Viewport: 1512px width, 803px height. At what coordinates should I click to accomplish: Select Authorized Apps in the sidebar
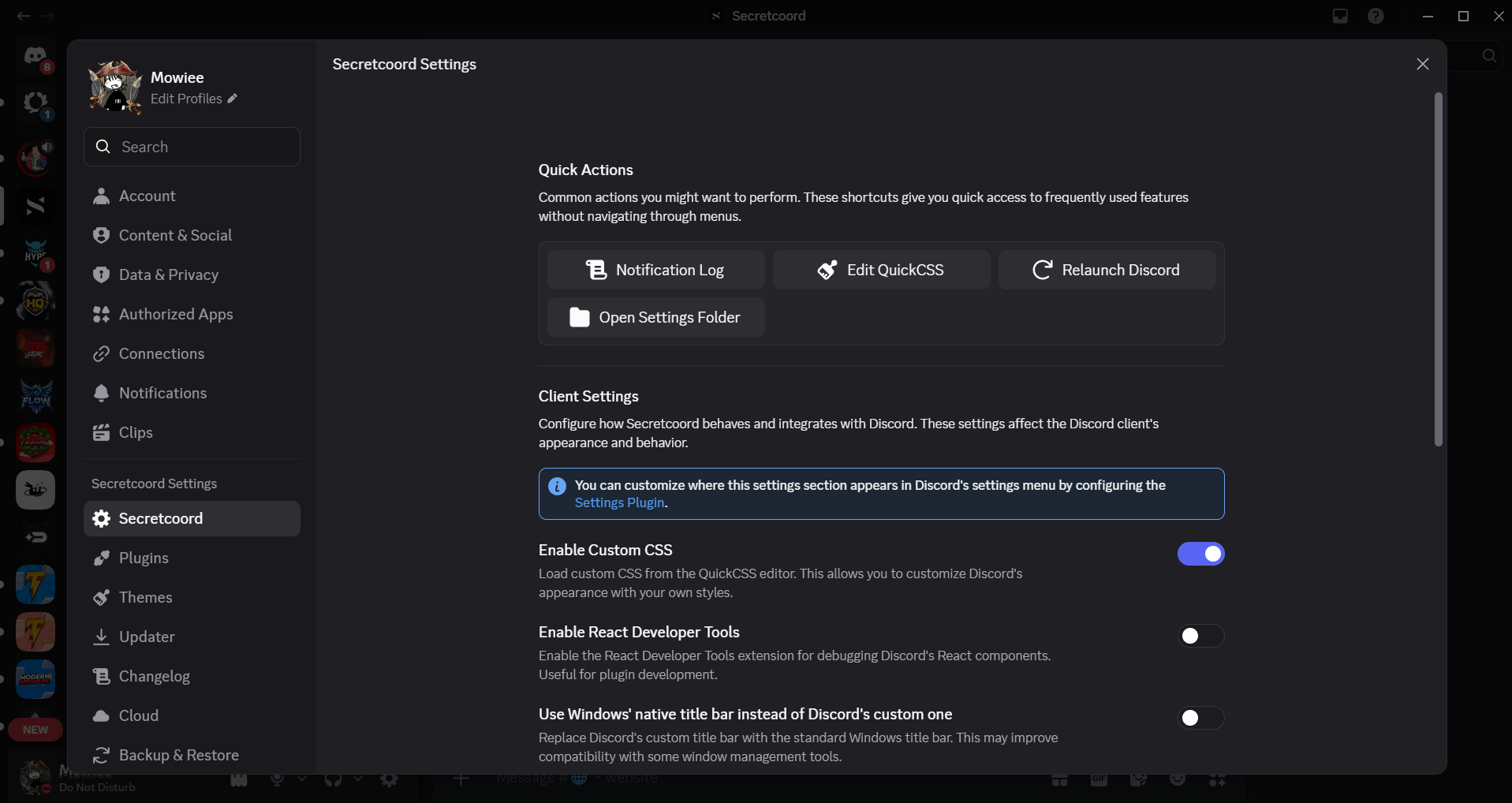click(192, 314)
